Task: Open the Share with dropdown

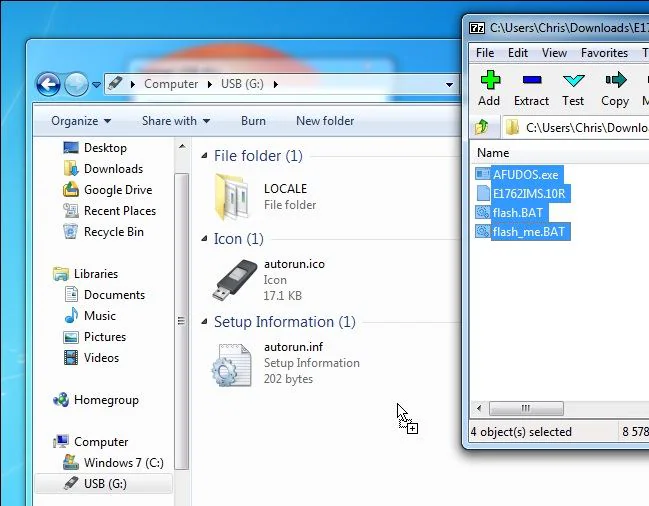Action: (176, 121)
